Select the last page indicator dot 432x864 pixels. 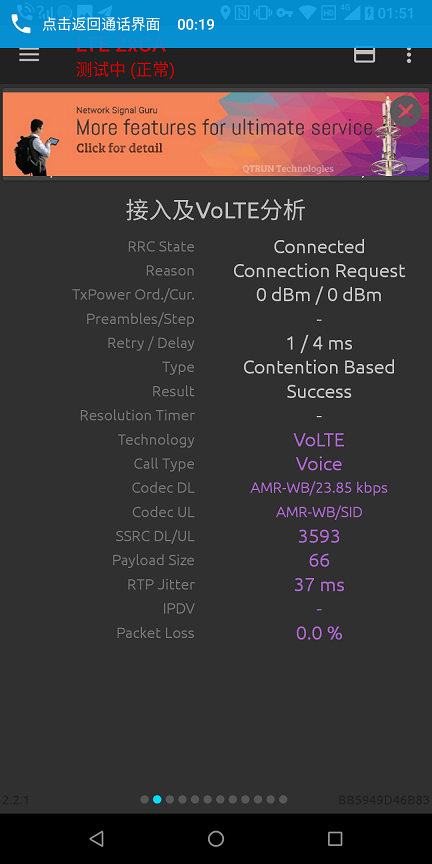point(283,799)
